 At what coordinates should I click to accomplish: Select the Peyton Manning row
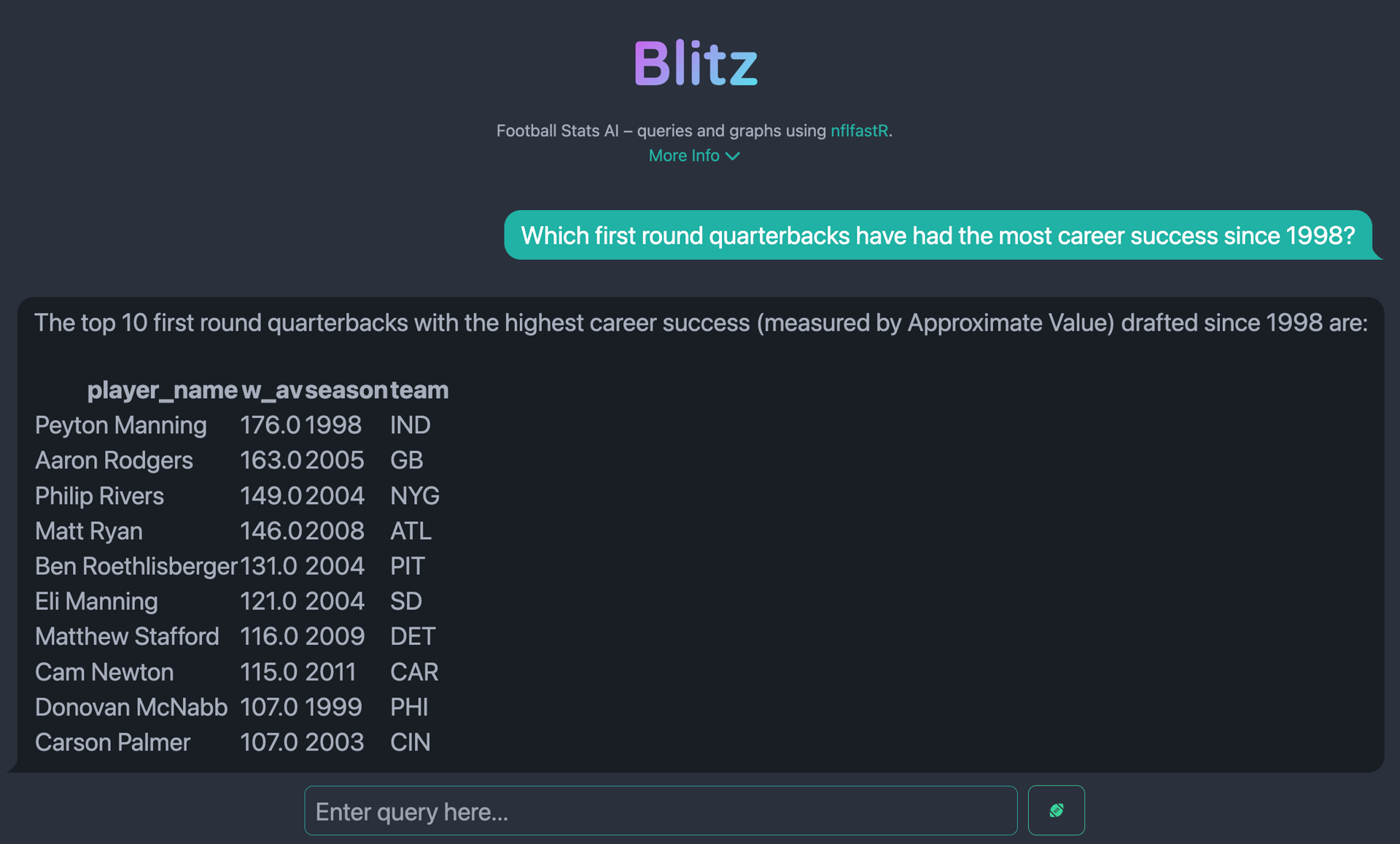pyautogui.click(x=233, y=425)
